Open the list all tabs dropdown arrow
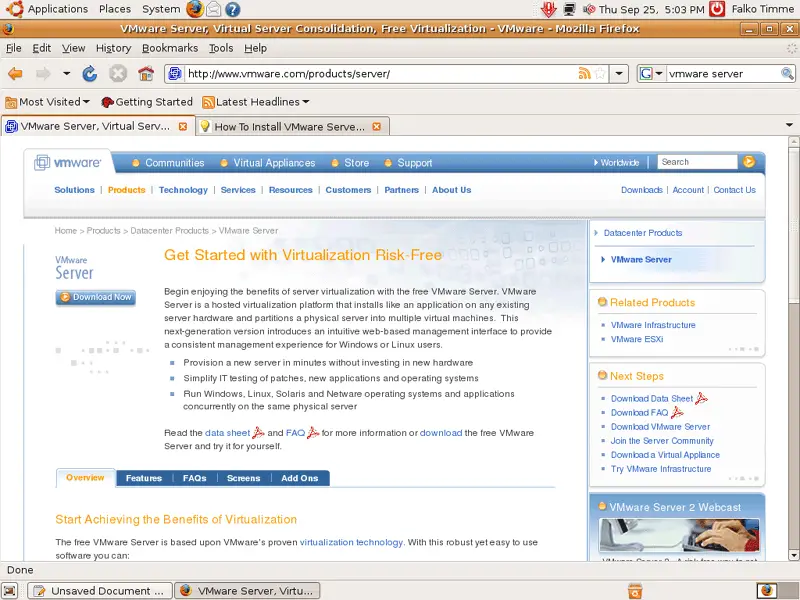This screenshot has height=600, width=800. point(789,125)
